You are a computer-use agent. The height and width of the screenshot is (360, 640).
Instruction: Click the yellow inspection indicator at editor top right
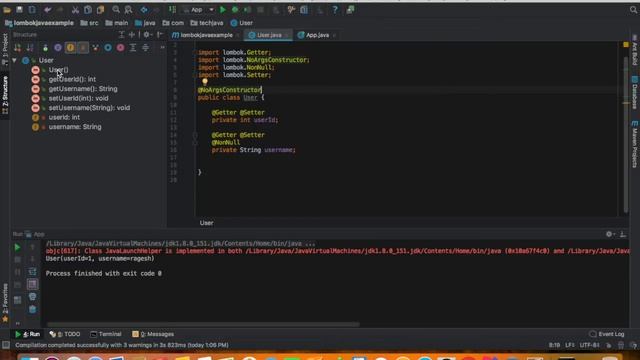626,44
